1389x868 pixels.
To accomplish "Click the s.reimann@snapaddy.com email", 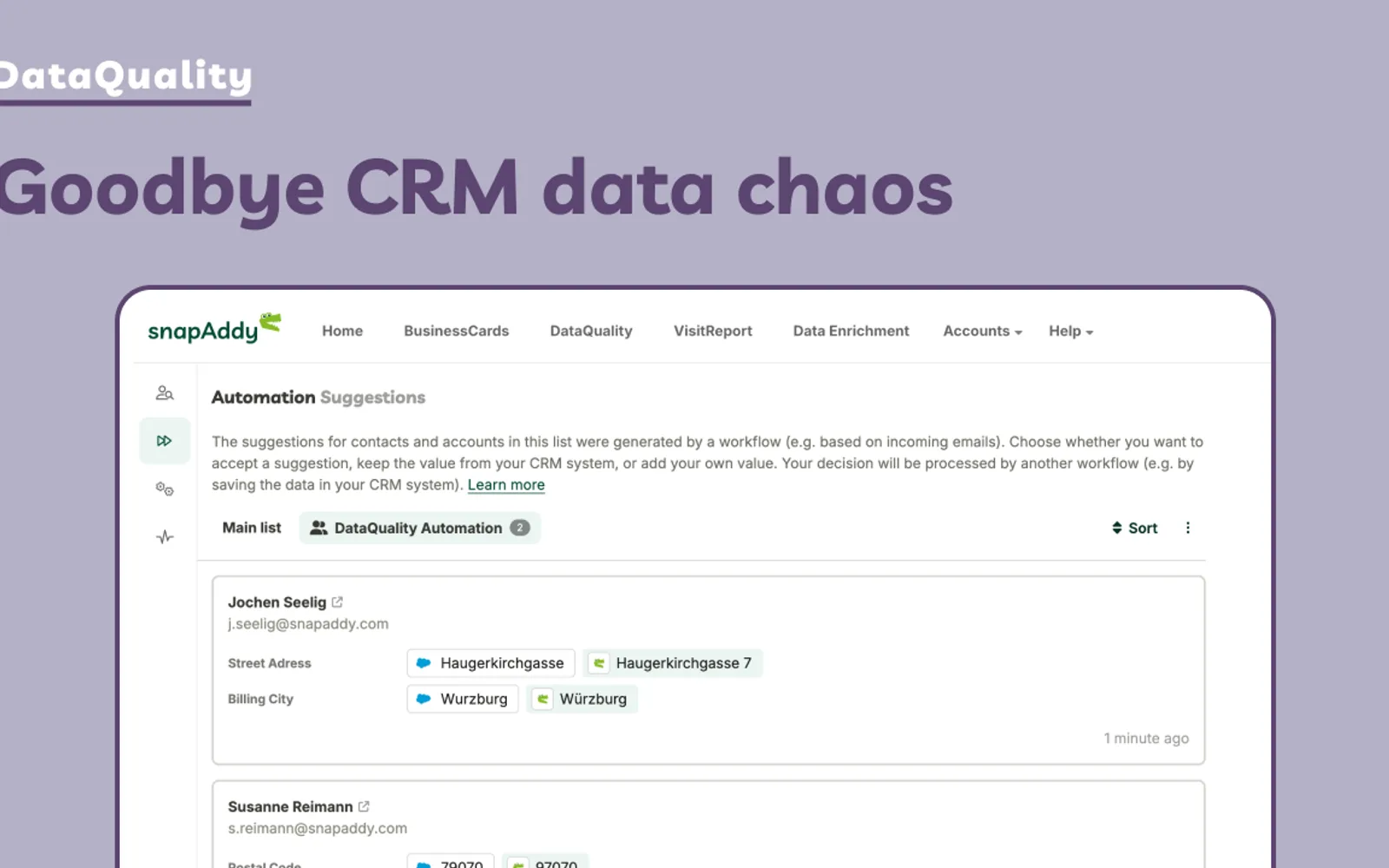I will point(317,828).
